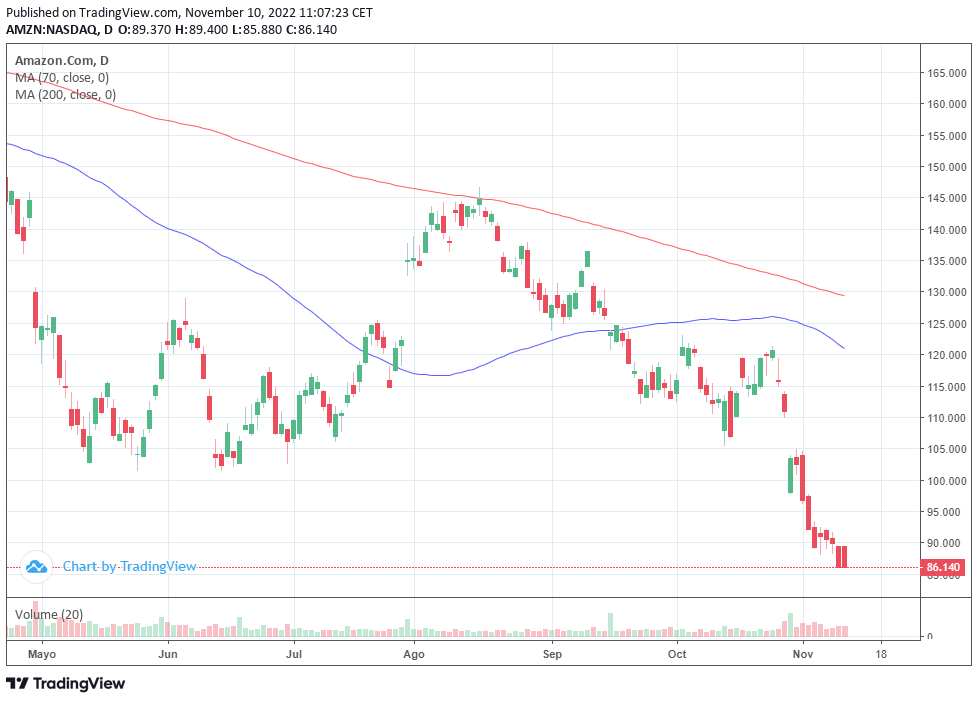
Task: Click the TradingView cloud logo icon
Action: tap(36, 567)
